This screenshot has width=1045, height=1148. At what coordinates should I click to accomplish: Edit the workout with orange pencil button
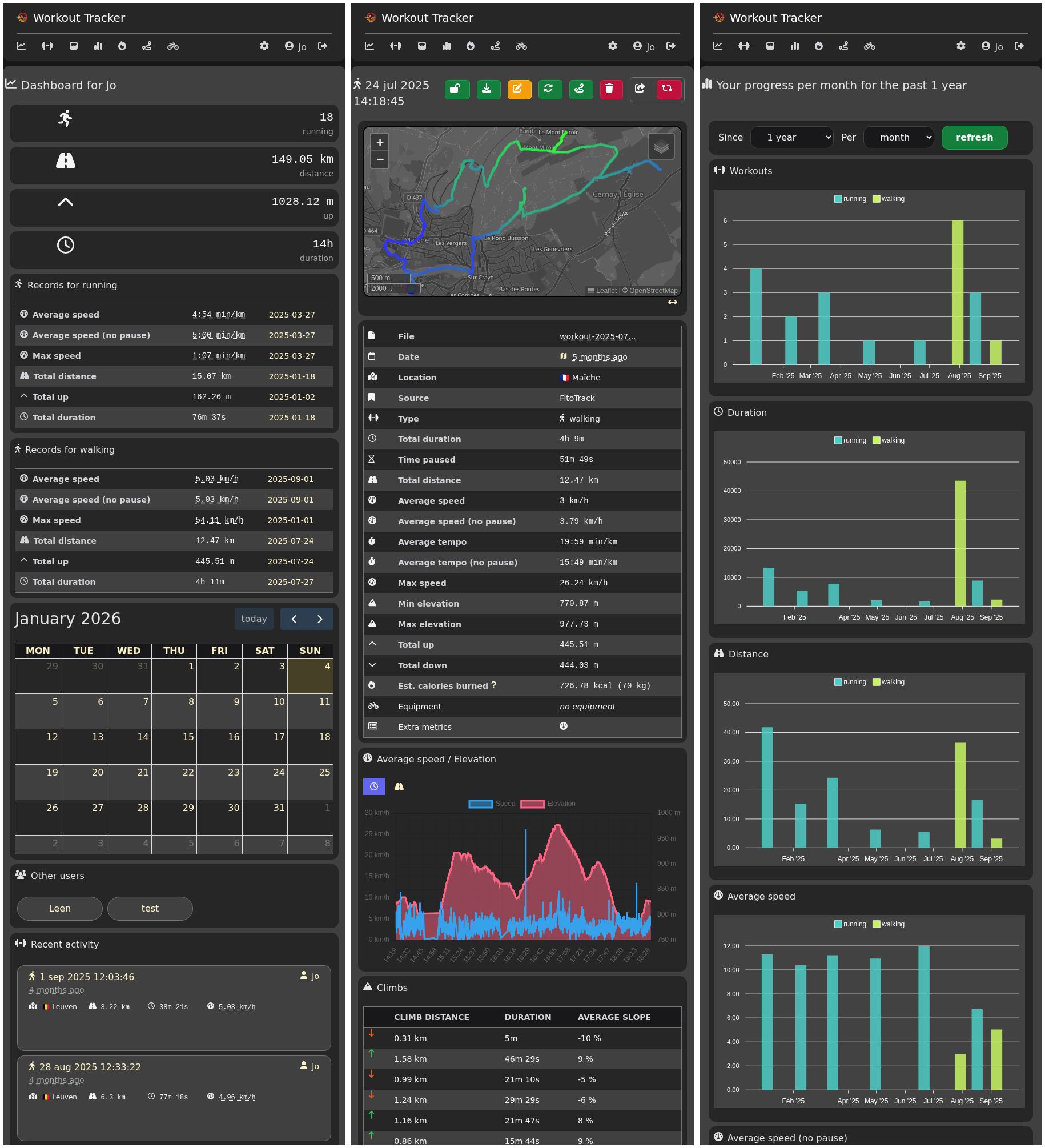pos(519,89)
